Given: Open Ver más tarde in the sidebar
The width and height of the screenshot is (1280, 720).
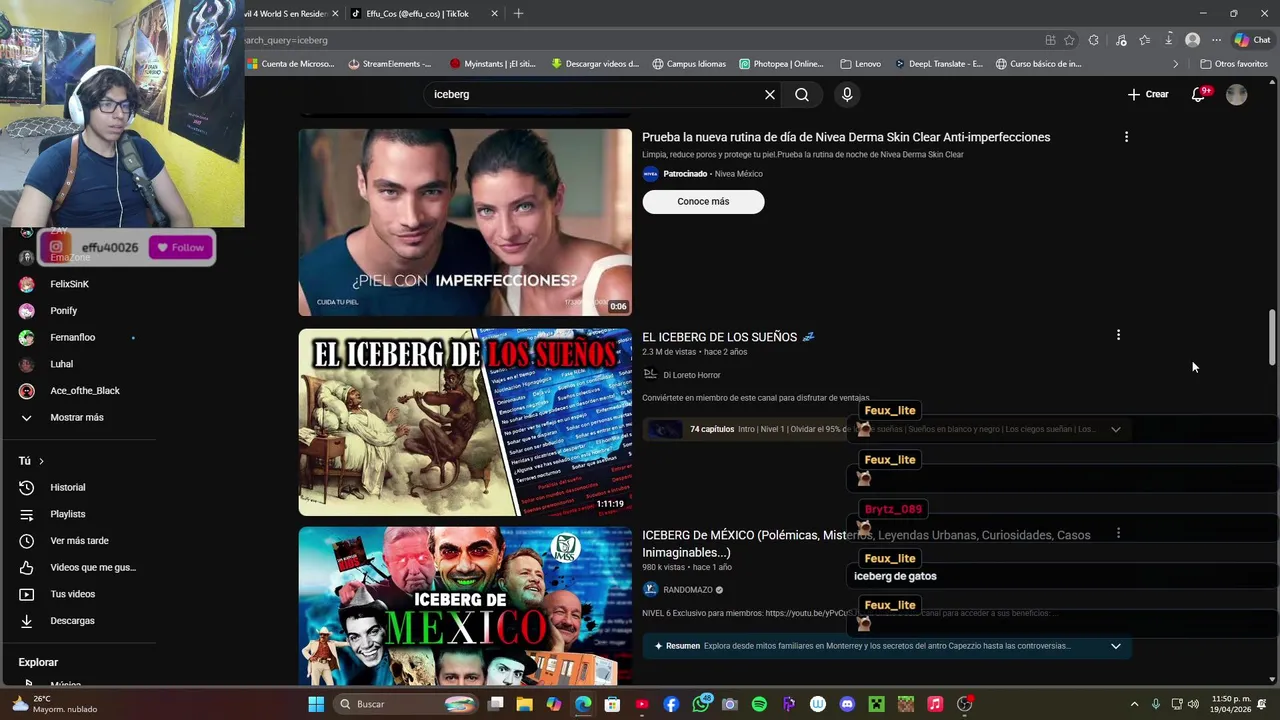Looking at the screenshot, I should coord(79,541).
